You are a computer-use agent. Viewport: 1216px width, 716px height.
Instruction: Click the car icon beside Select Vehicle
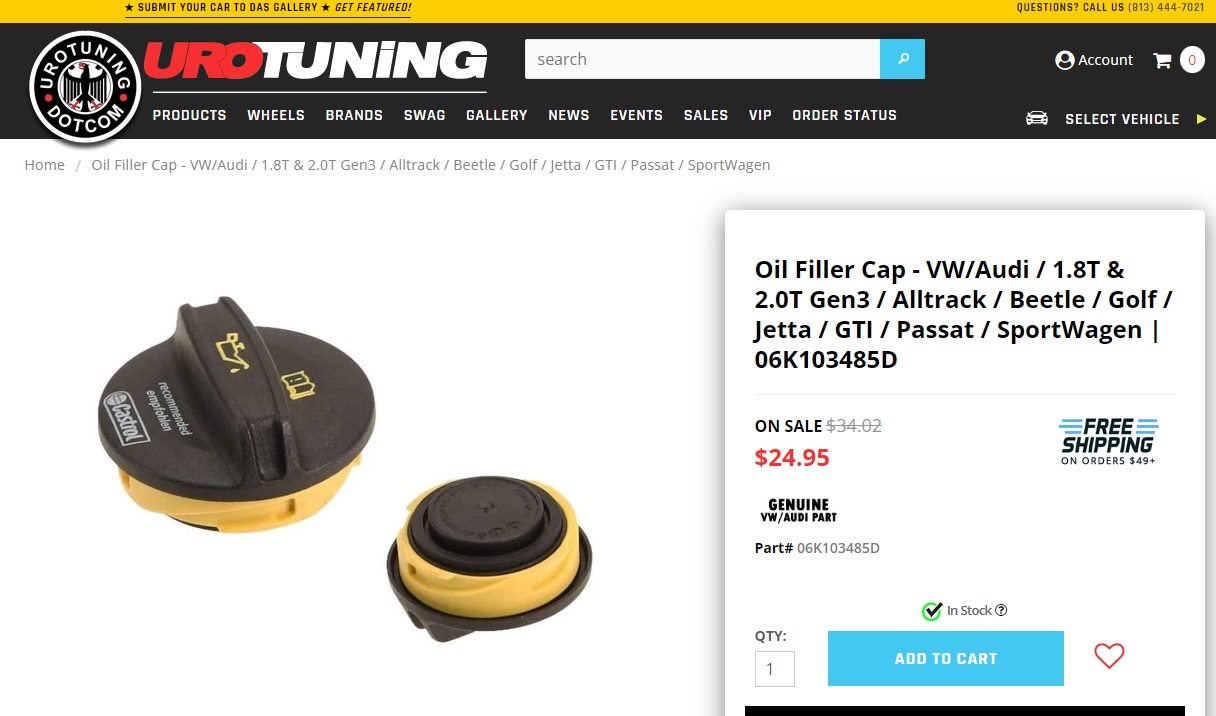coord(1037,118)
